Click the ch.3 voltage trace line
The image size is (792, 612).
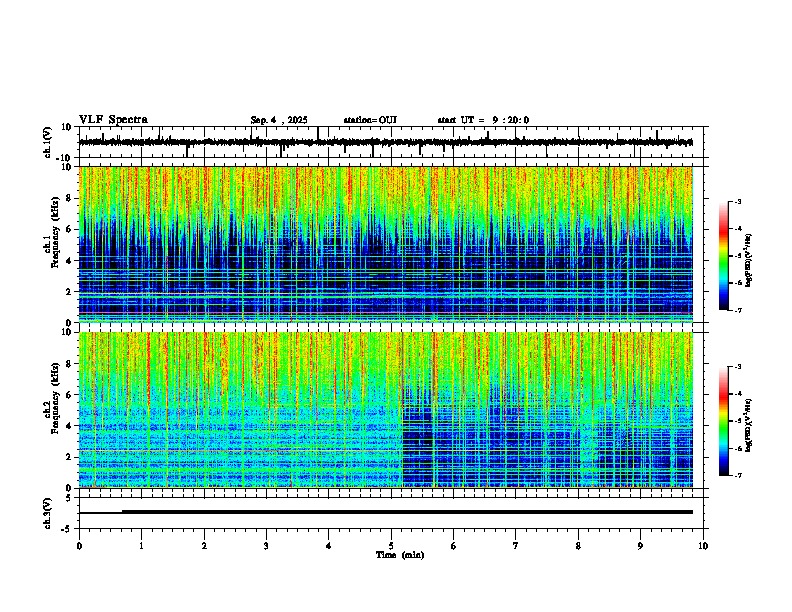[386, 512]
